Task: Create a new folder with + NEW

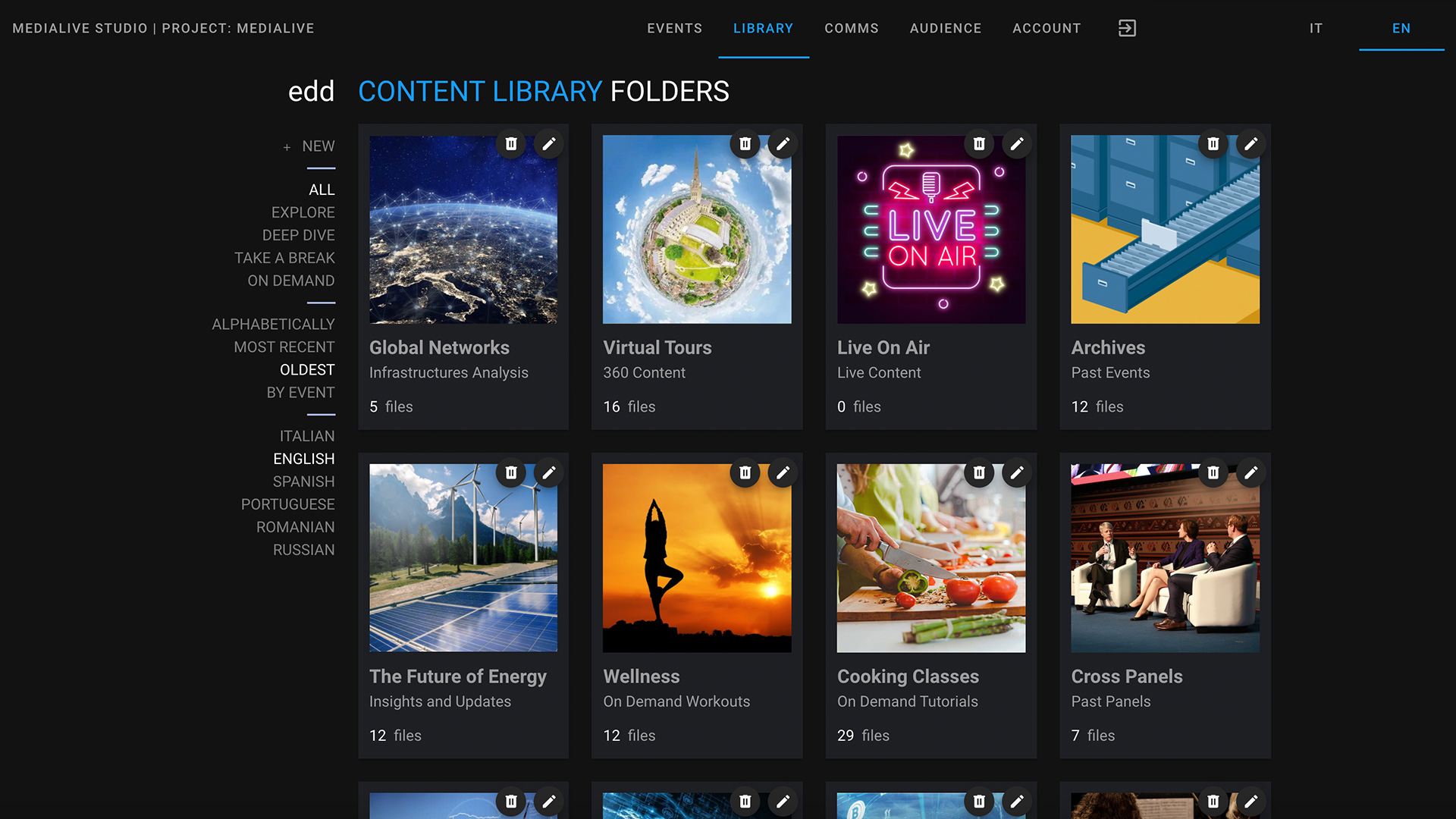Action: pyautogui.click(x=309, y=146)
